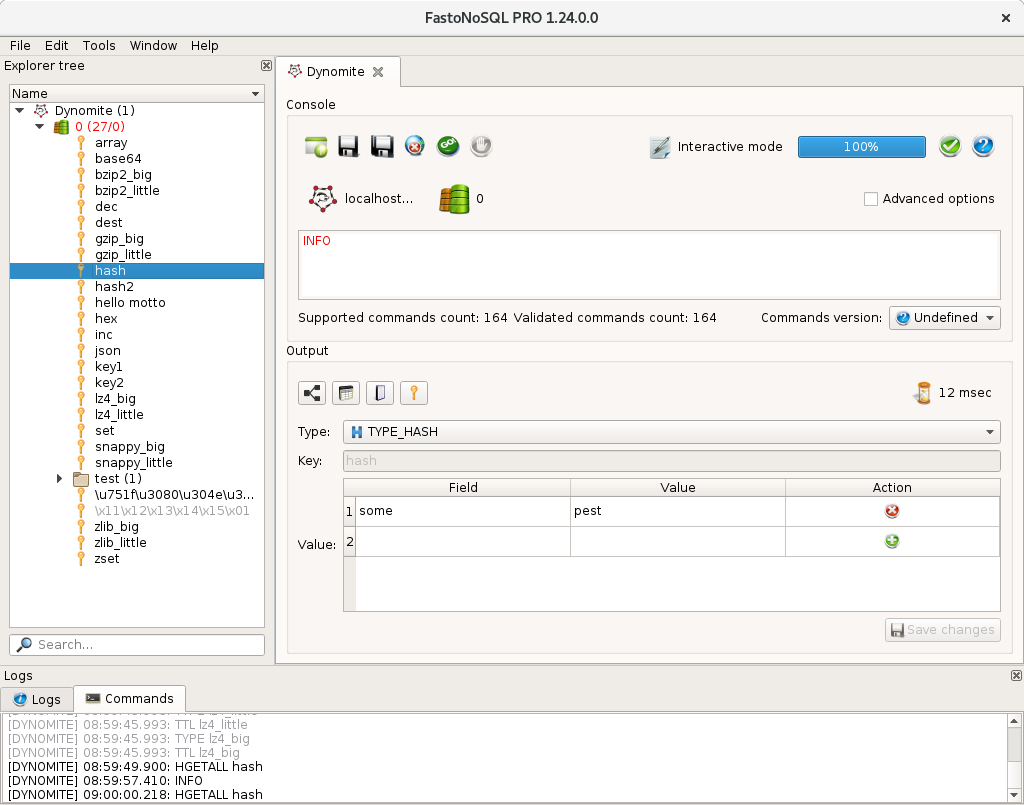
Task: Click the Save changes button
Action: click(x=942, y=630)
